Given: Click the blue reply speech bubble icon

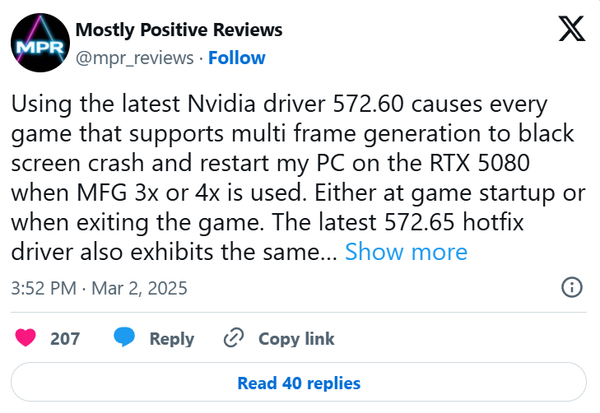Looking at the screenshot, I should [x=124, y=337].
